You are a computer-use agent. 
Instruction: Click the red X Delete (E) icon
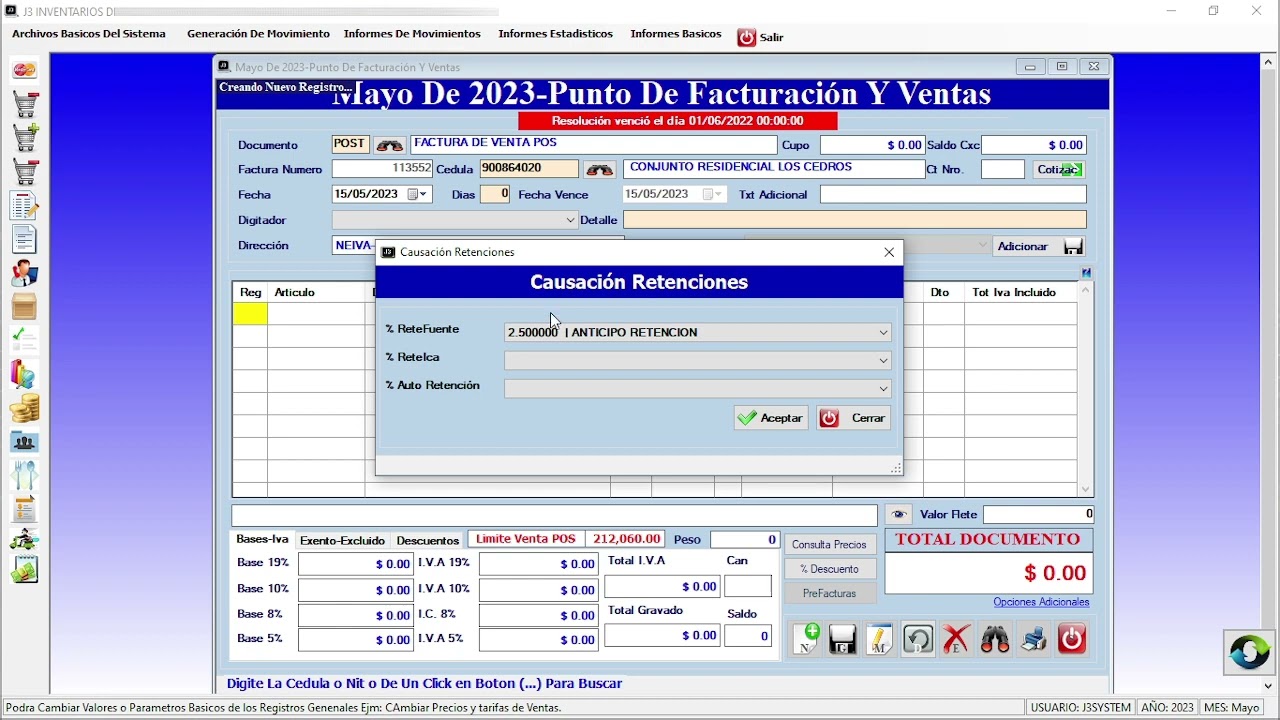956,639
